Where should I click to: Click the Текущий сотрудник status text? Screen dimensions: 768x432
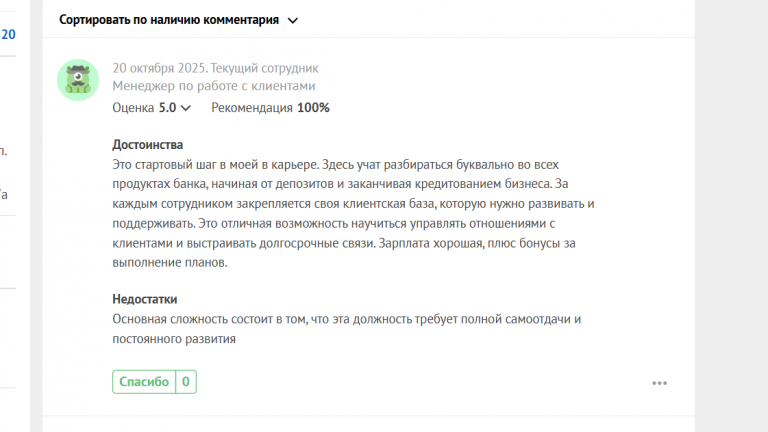click(264, 69)
